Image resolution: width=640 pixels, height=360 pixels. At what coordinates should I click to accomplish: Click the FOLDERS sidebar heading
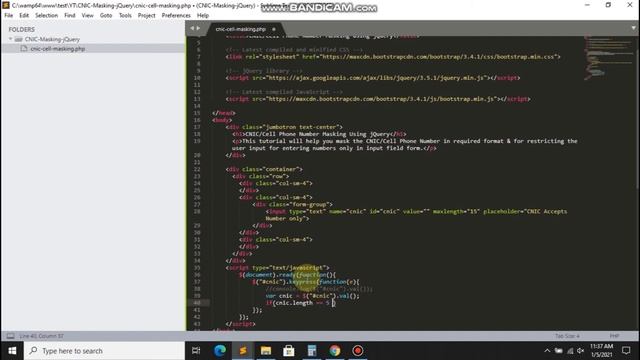click(22, 29)
